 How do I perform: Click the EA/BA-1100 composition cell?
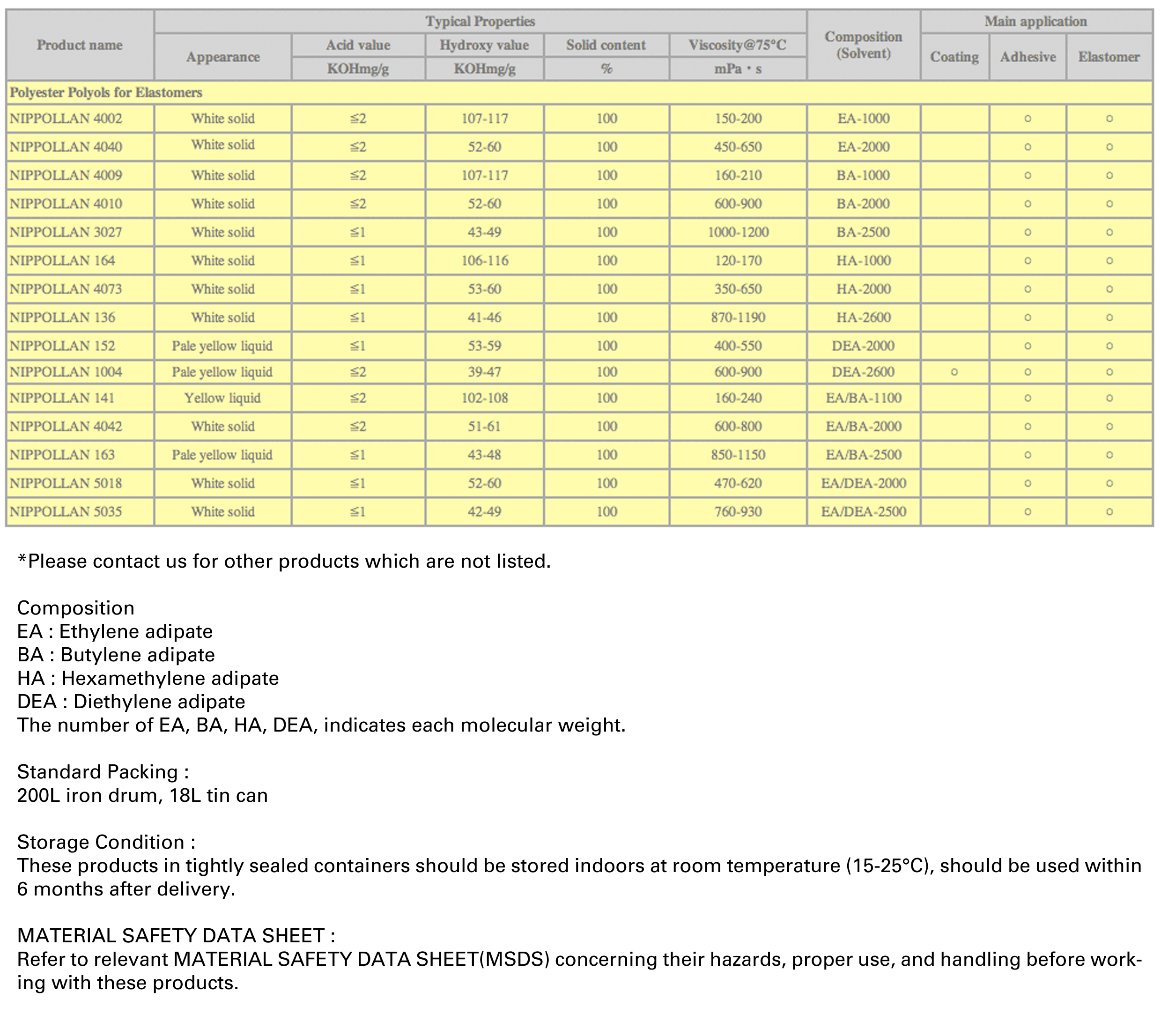pyautogui.click(x=863, y=398)
